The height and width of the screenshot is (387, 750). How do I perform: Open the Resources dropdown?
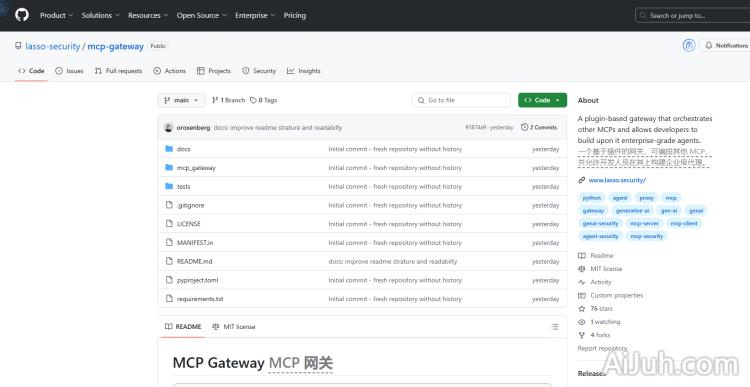(x=148, y=15)
